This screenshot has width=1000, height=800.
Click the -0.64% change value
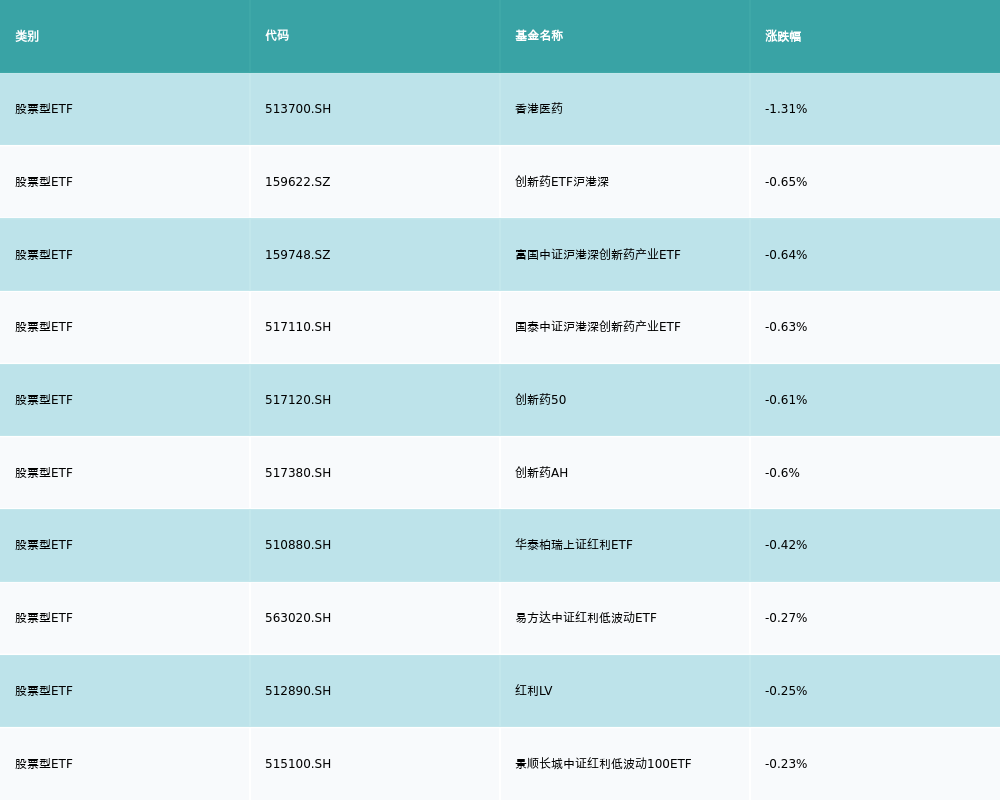(786, 255)
